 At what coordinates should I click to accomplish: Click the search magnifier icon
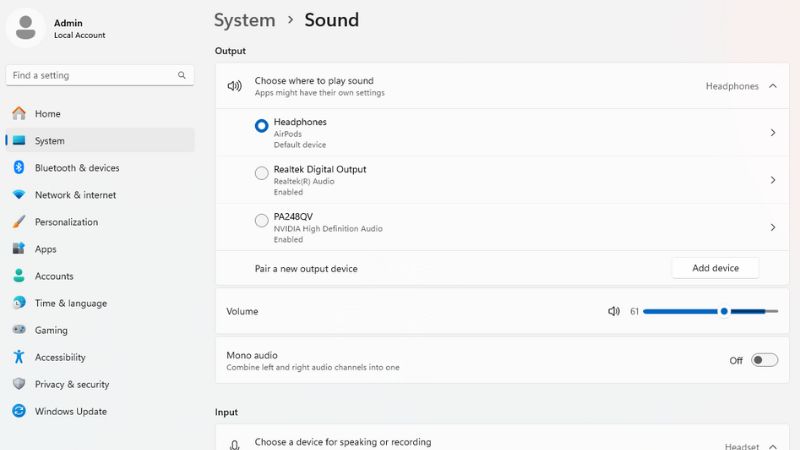pos(182,75)
